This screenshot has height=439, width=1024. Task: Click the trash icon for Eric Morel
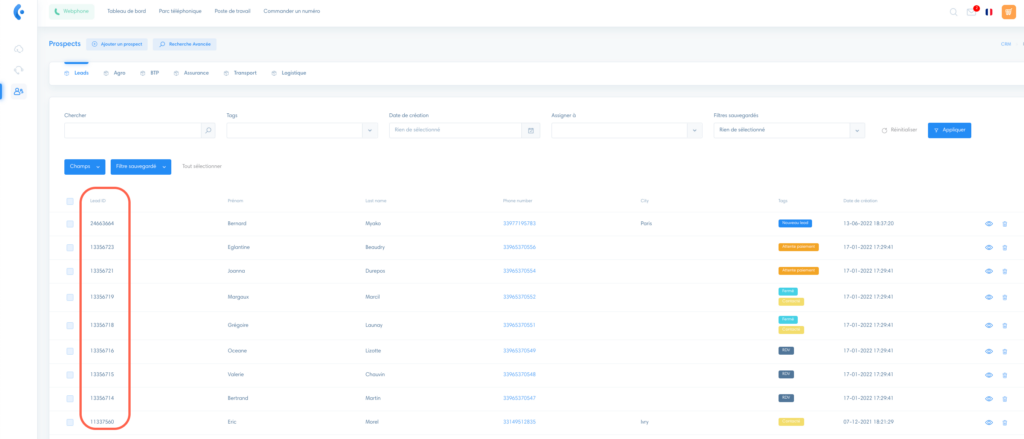(x=1004, y=422)
